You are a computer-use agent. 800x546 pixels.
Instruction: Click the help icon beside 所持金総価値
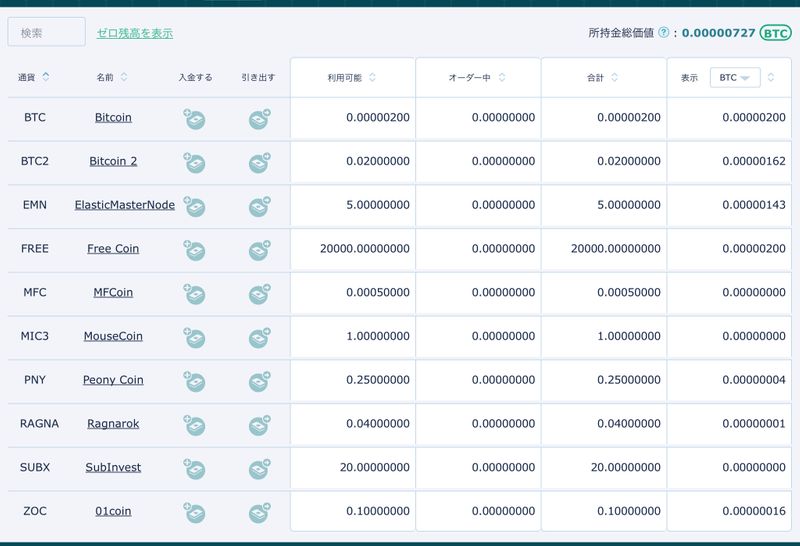tap(664, 33)
